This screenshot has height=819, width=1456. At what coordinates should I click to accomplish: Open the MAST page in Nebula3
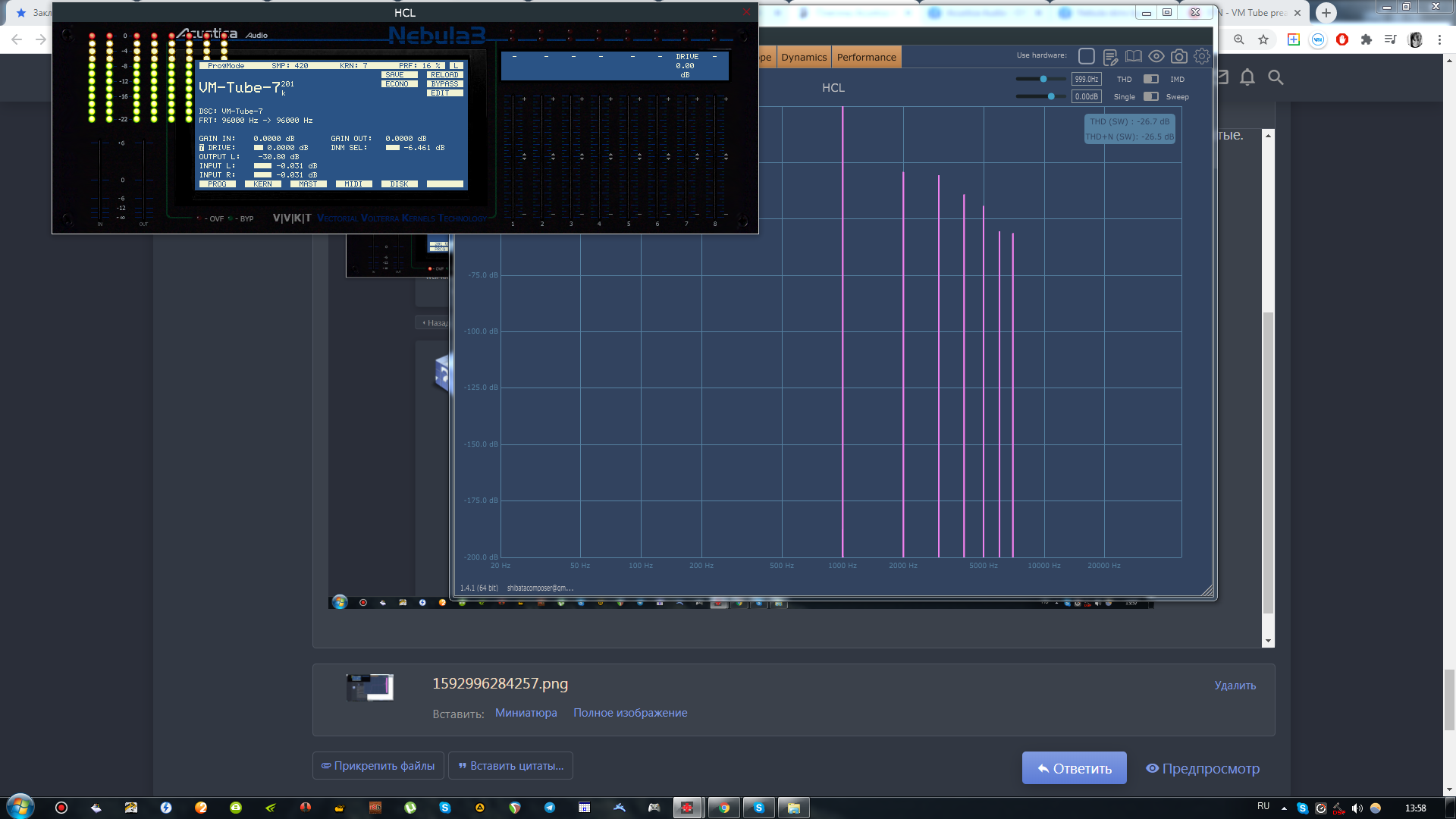pyautogui.click(x=308, y=184)
